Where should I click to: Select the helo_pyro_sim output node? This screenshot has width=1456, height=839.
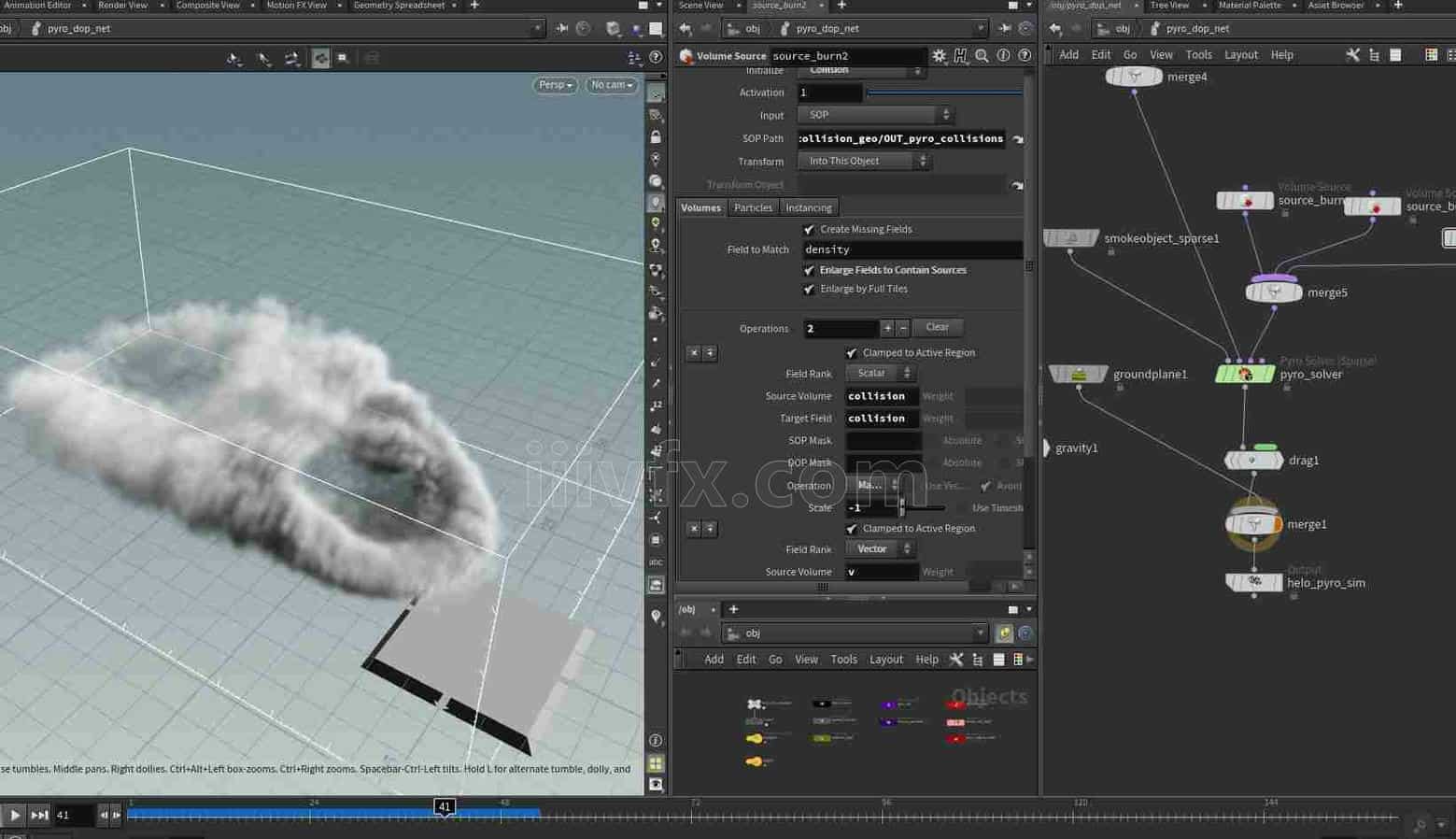pyautogui.click(x=1253, y=582)
